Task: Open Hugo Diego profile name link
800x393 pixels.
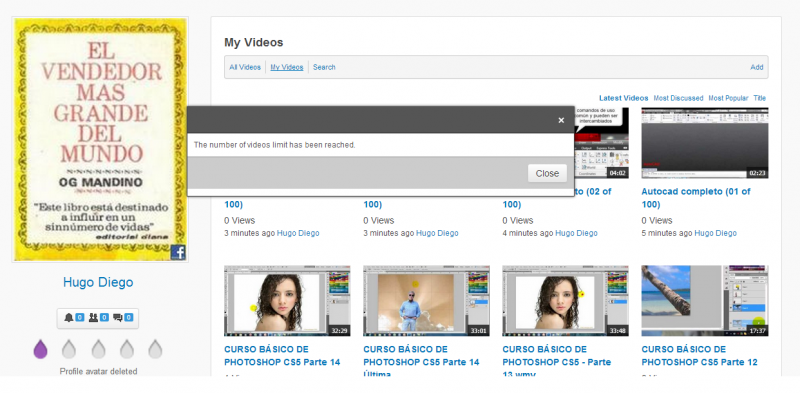Action: click(98, 282)
